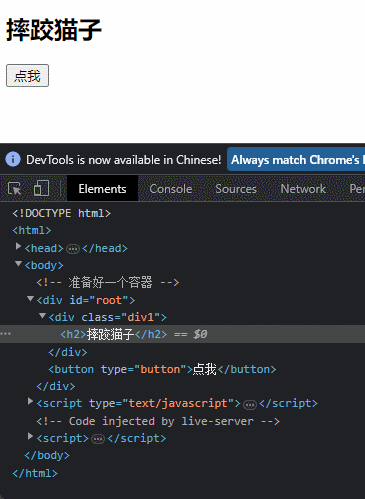Select the button type="button" DOM line
The width and height of the screenshot is (365, 499).
[x=162, y=369]
